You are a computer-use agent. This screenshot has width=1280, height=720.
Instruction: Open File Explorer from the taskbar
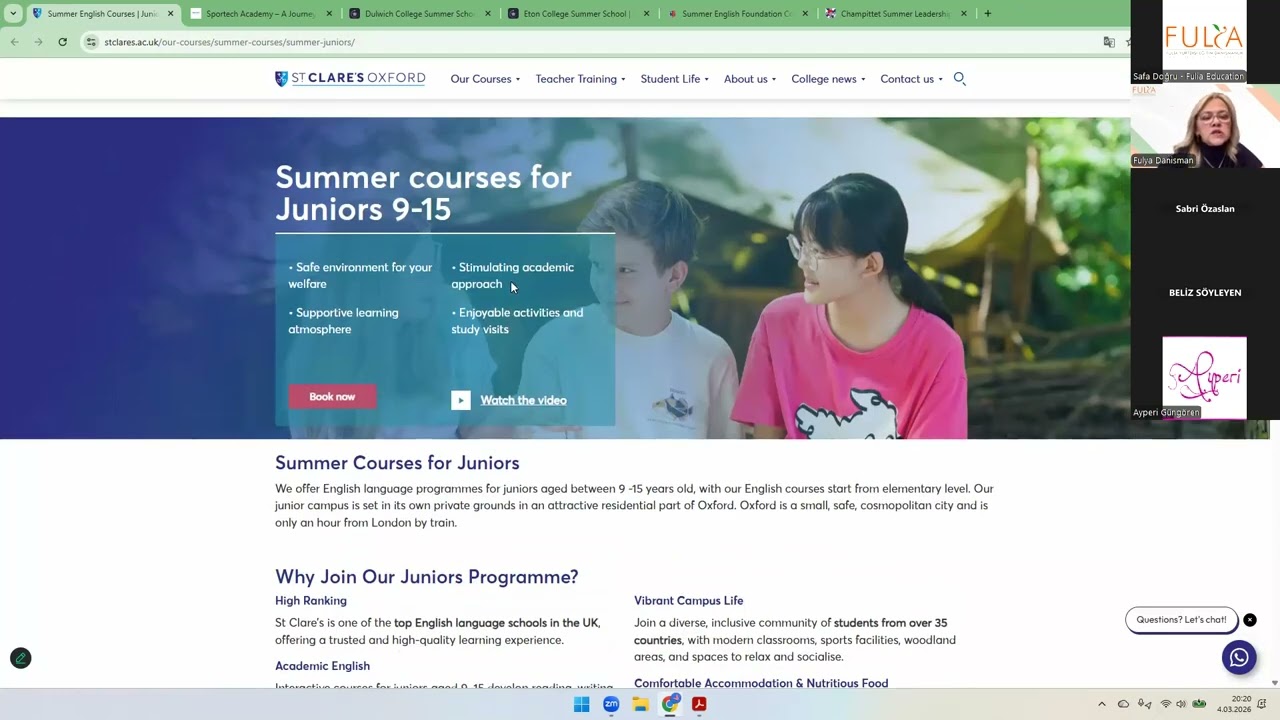pyautogui.click(x=640, y=704)
